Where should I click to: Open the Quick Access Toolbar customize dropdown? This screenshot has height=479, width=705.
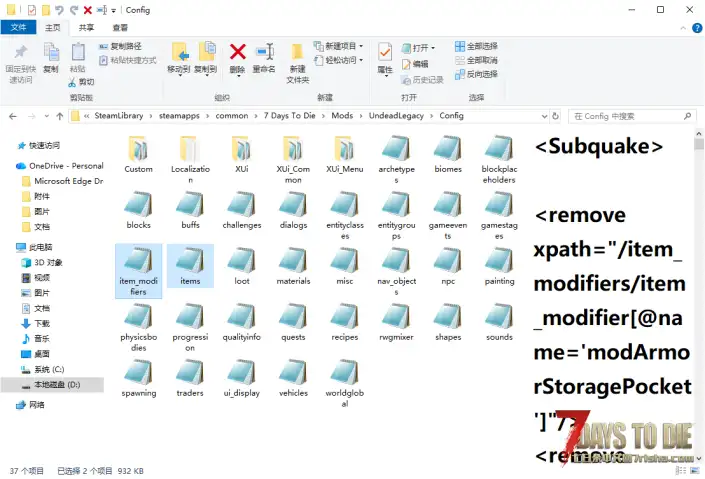point(113,10)
